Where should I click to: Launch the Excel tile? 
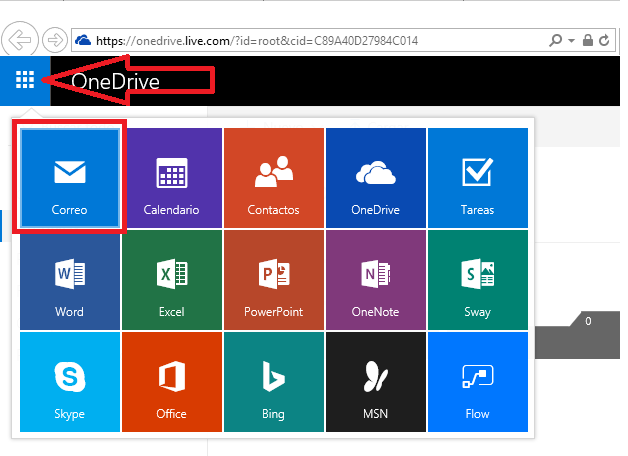coord(172,280)
